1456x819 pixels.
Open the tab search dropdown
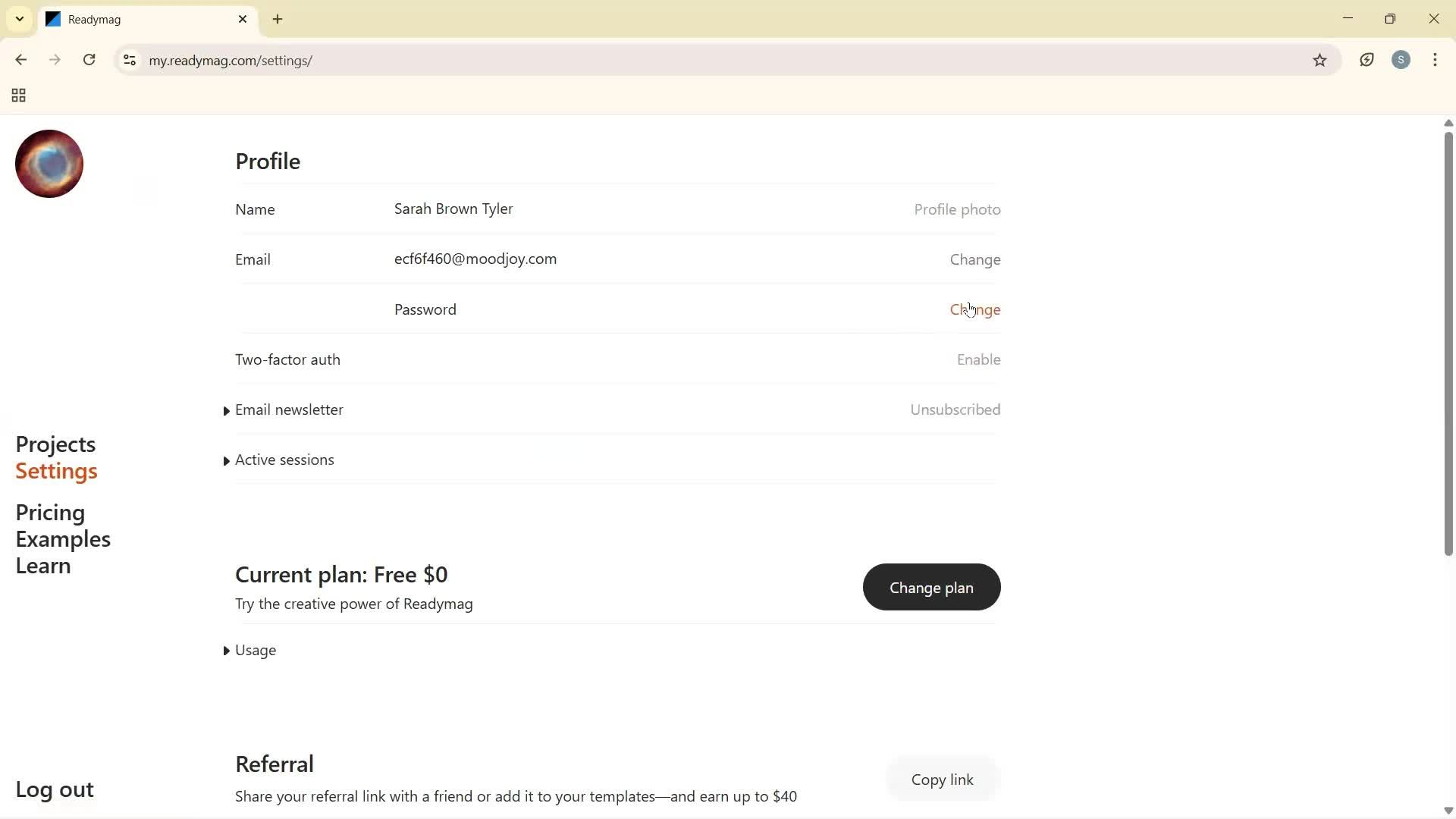tap(19, 19)
